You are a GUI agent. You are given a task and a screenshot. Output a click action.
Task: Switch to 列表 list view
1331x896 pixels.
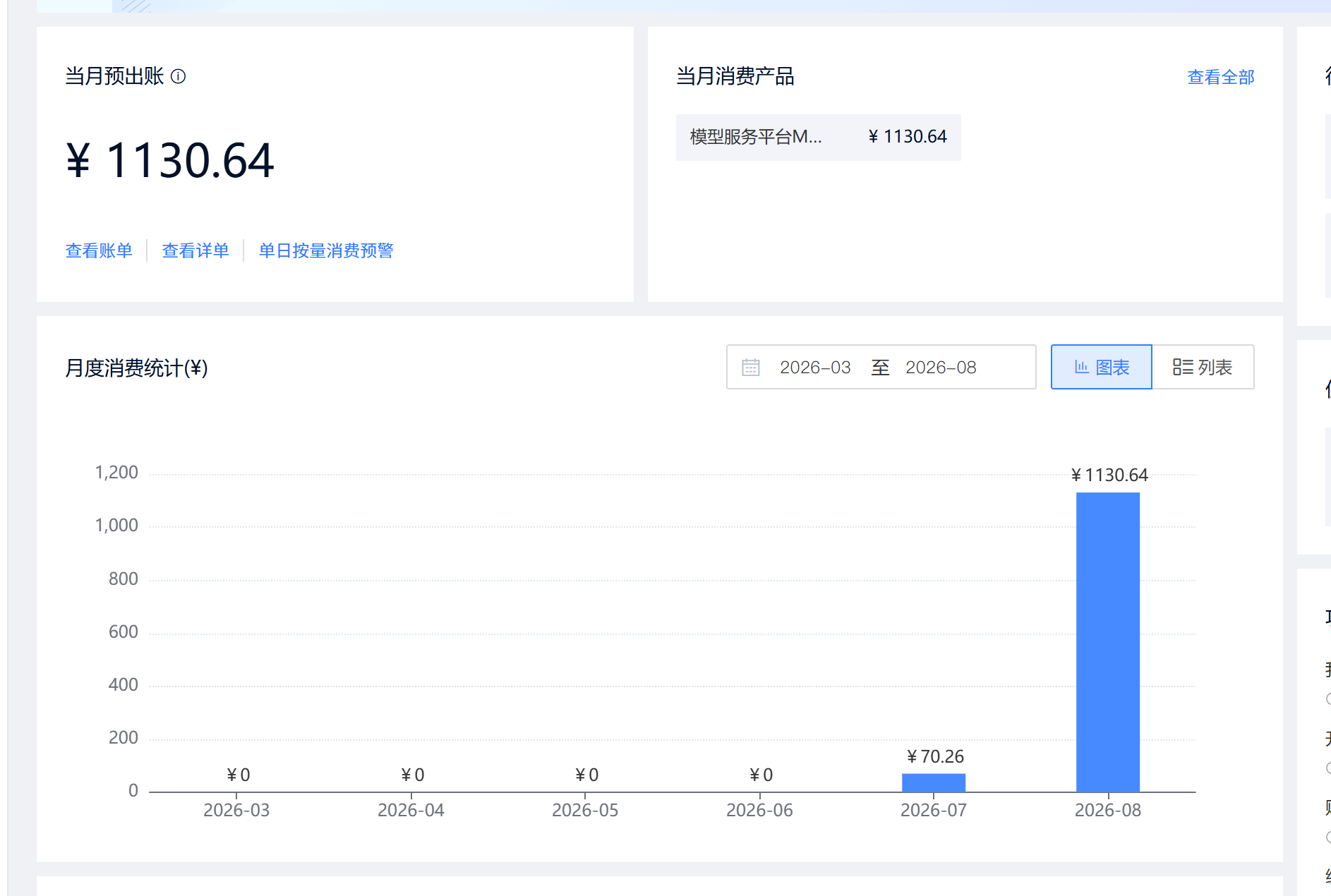(x=1203, y=367)
